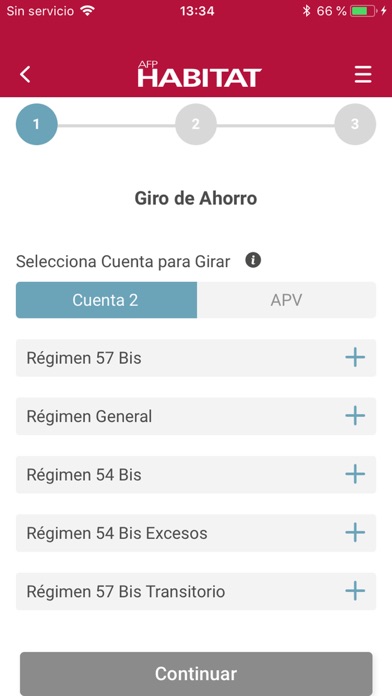Expand Régimen 54 Bis plus icon
Image resolution: width=392 pixels, height=696 pixels.
[x=355, y=474]
